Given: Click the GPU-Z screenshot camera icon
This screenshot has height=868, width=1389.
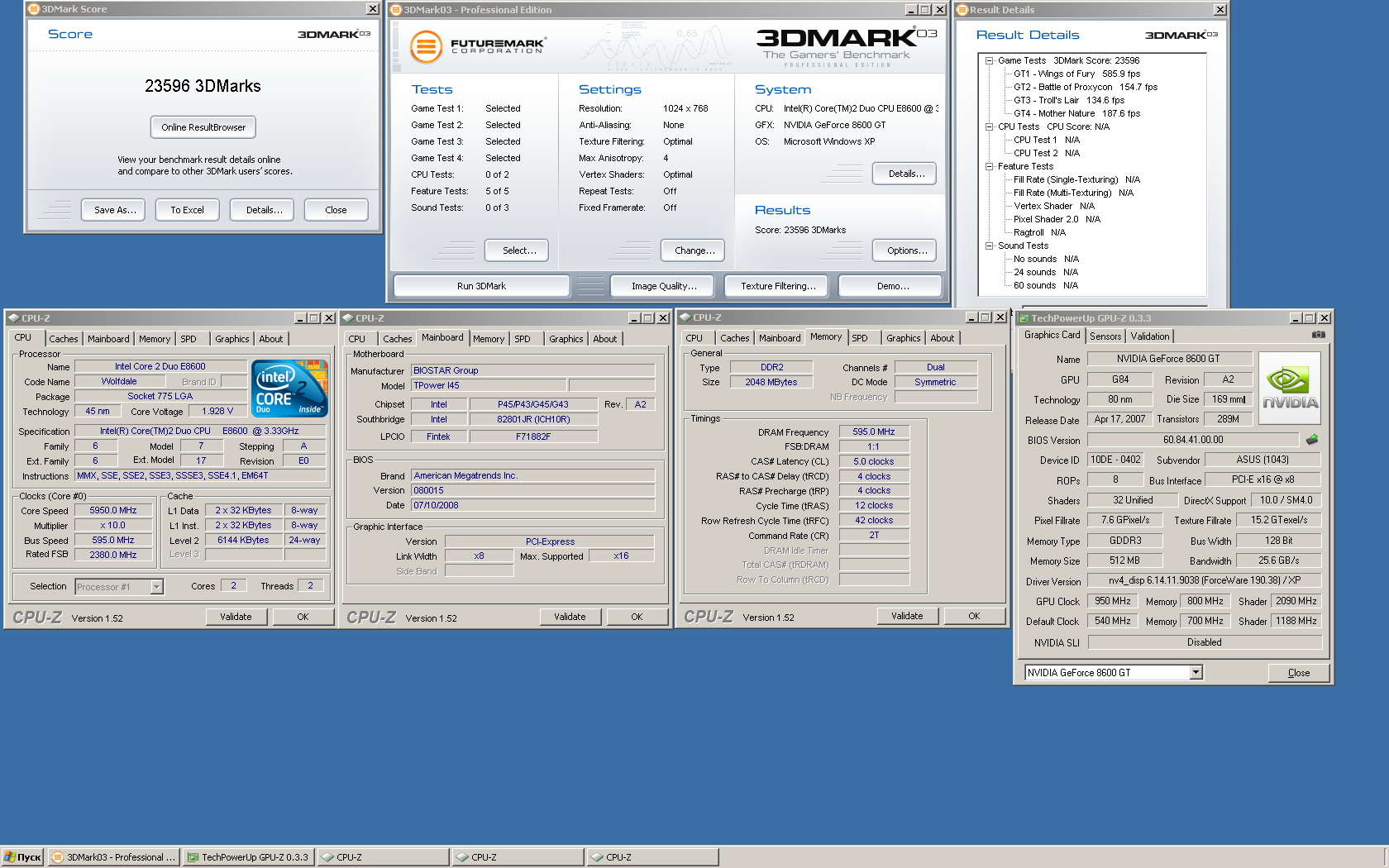Looking at the screenshot, I should (1318, 335).
